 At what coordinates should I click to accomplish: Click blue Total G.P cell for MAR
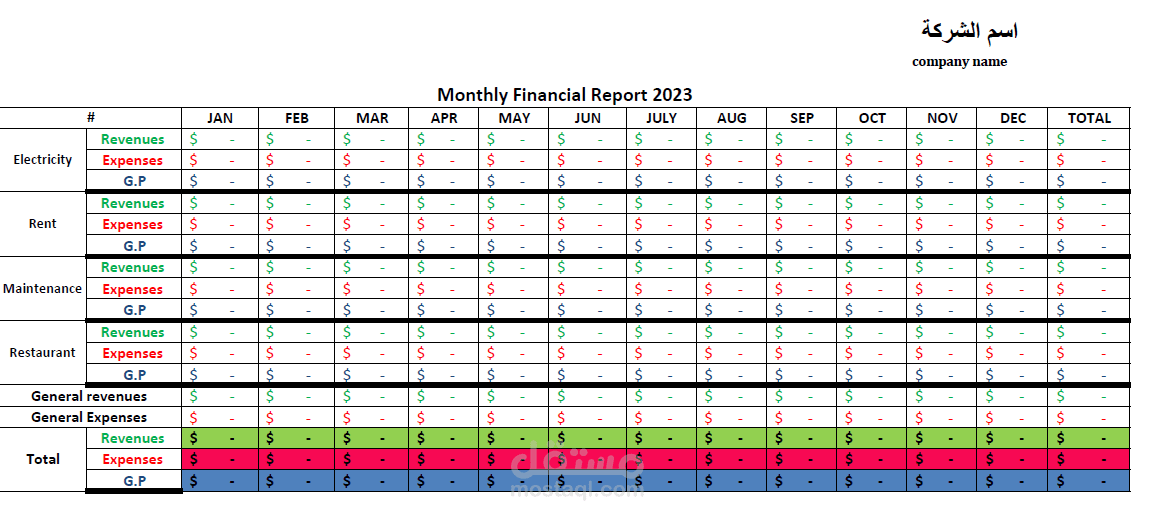[372, 481]
